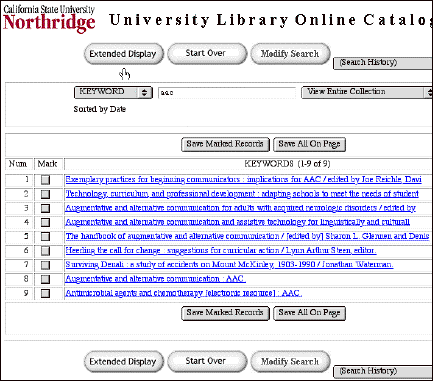
Task: Click the upper Save All On Page button
Action: click(x=309, y=144)
